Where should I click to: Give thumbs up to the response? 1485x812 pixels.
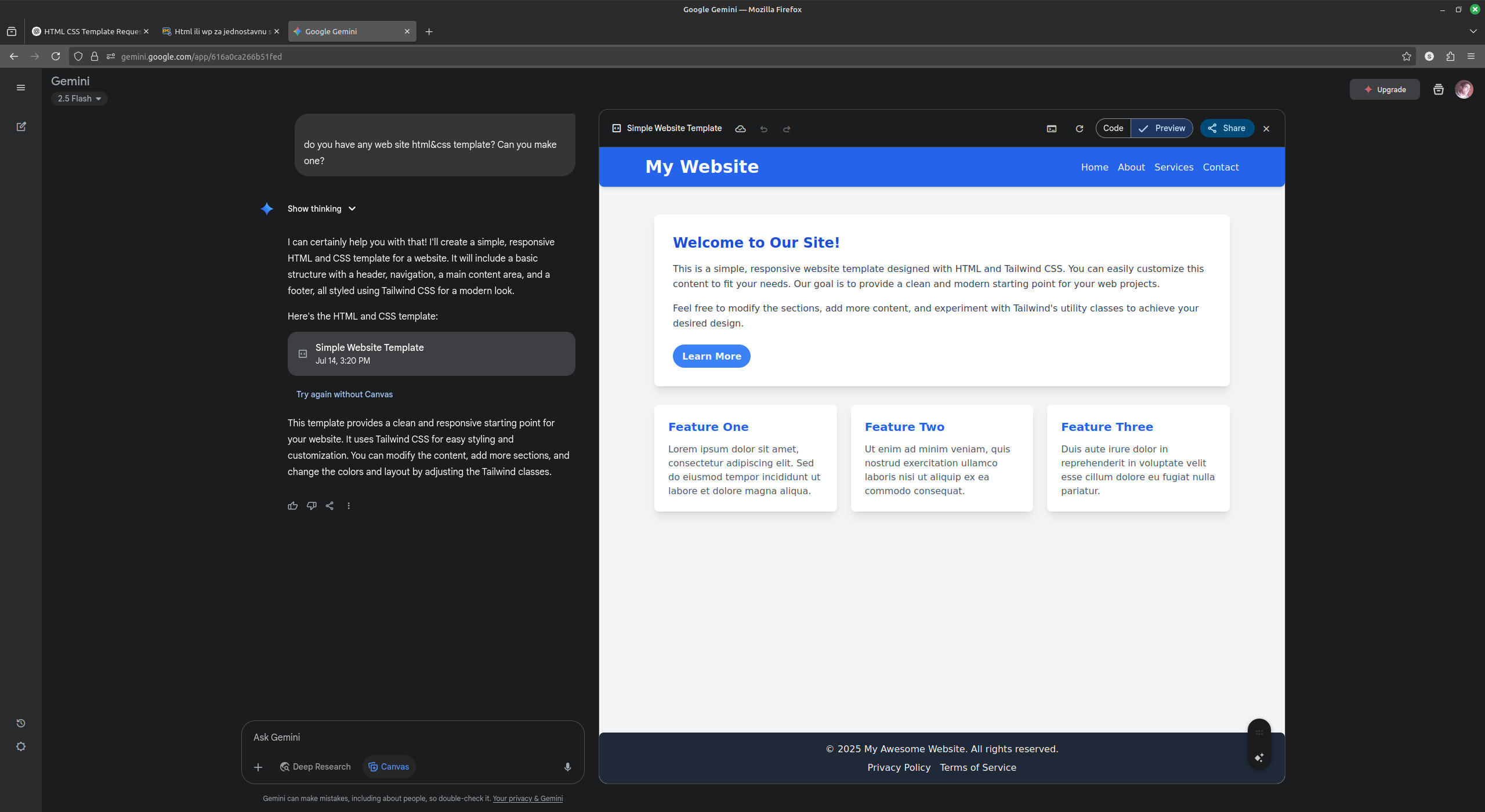(x=293, y=506)
